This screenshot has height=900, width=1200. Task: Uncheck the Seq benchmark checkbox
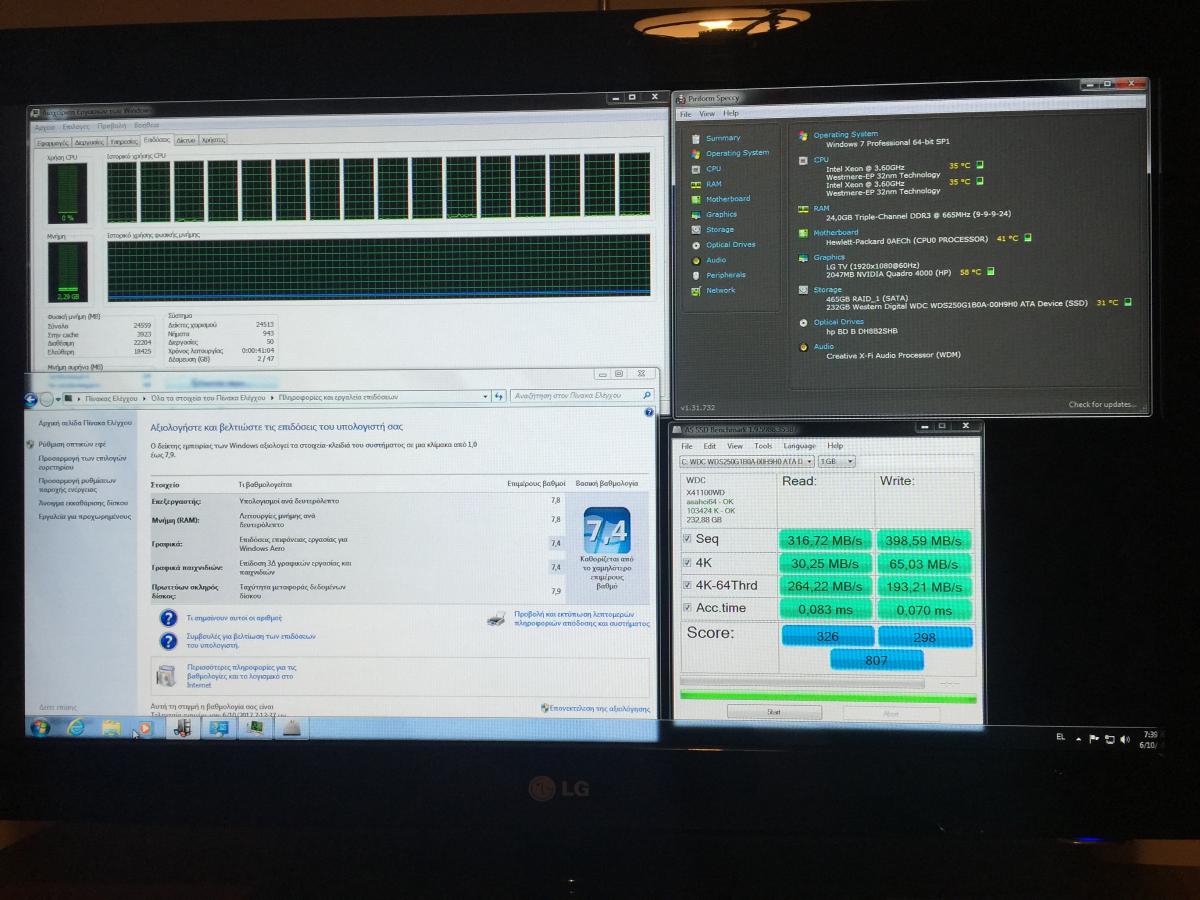(687, 540)
